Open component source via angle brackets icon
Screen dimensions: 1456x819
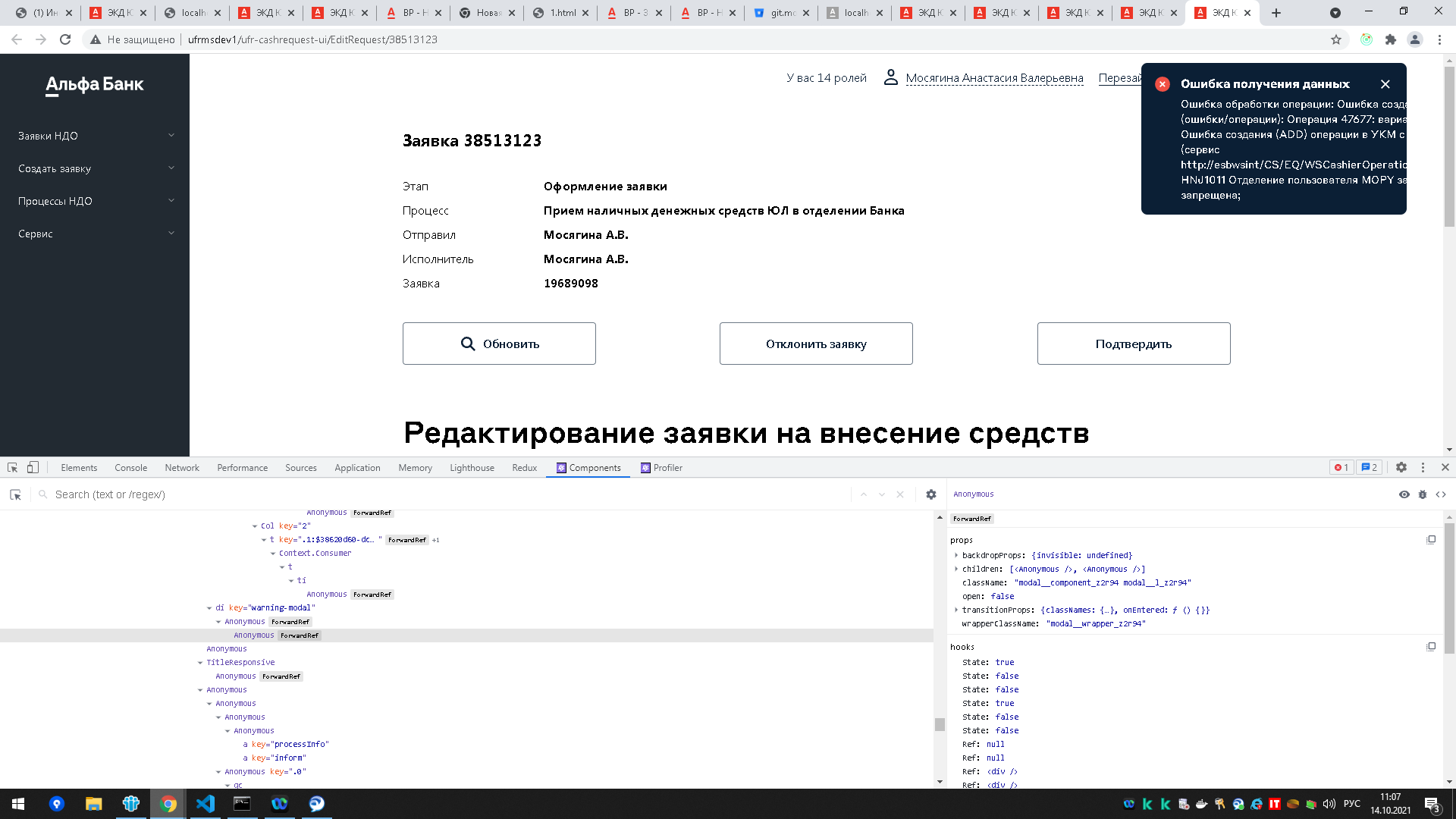pos(1441,494)
